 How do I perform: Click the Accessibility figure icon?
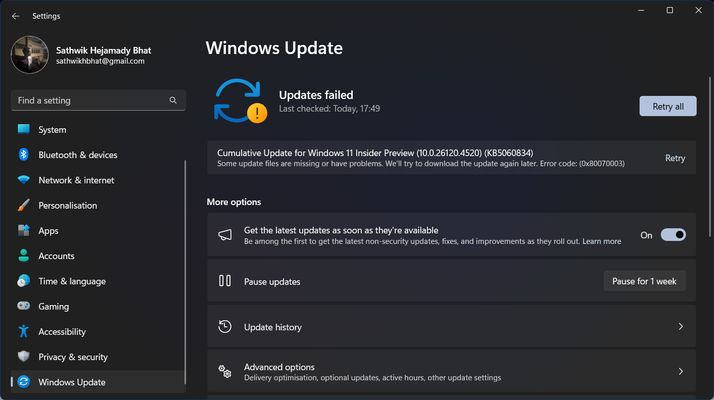pyautogui.click(x=24, y=331)
